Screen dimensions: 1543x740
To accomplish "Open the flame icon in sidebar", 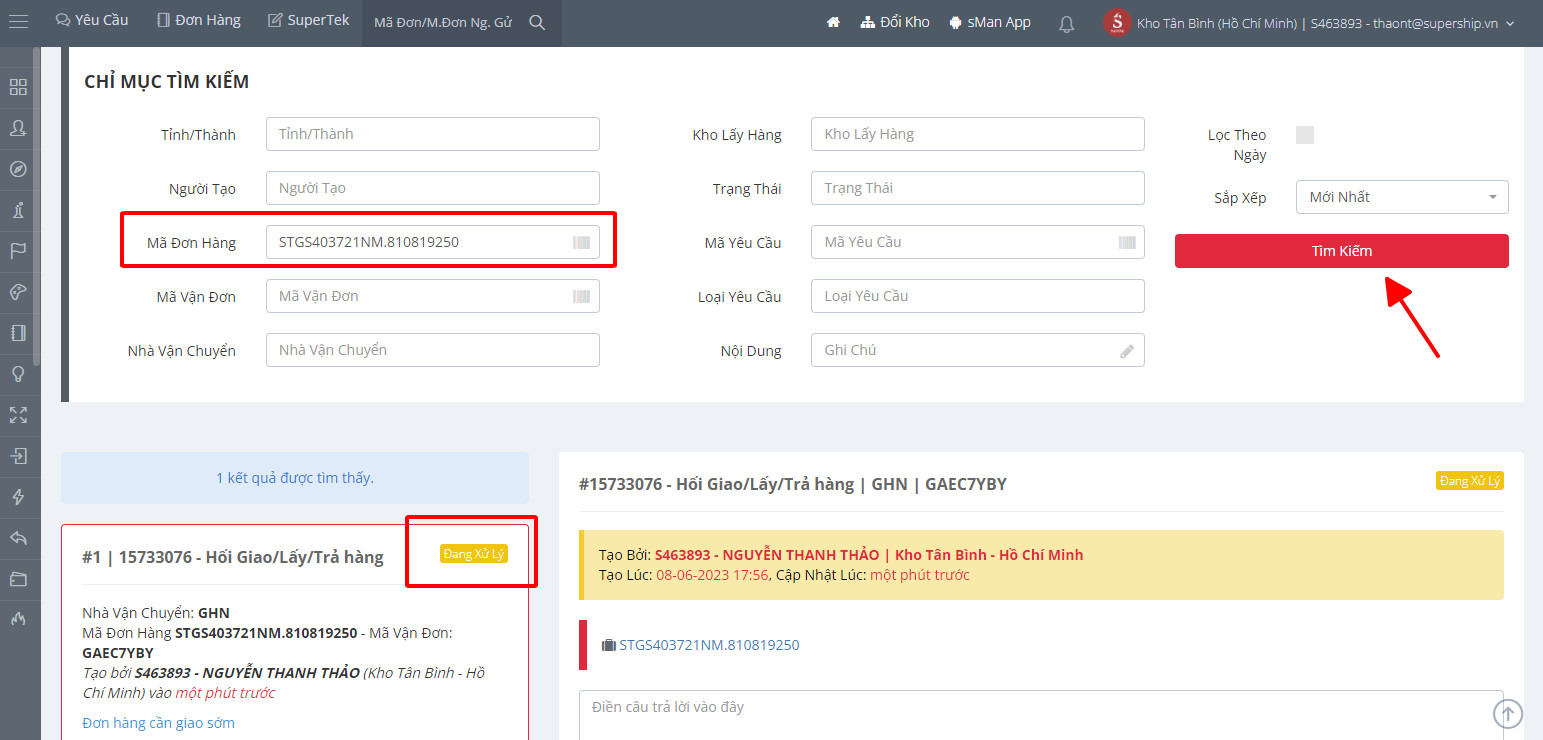I will [18, 620].
